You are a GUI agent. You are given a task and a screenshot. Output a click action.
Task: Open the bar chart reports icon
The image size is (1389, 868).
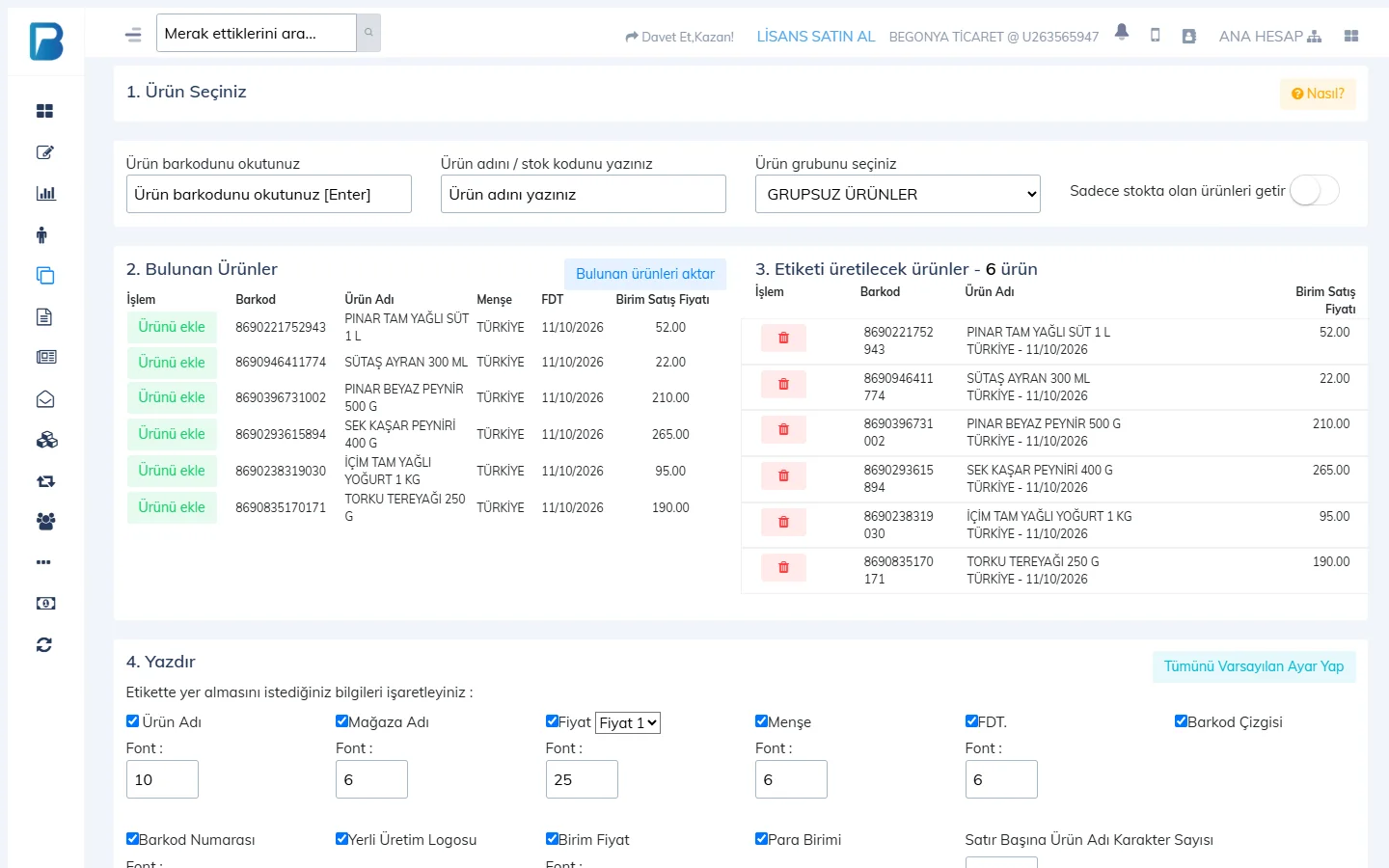pyautogui.click(x=45, y=193)
